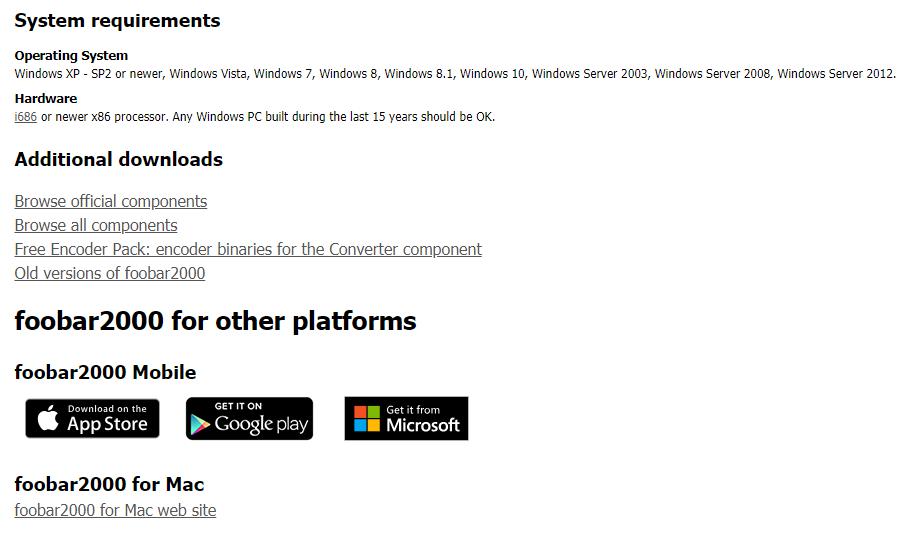Click 'Get it from Microsoft' text

(423, 418)
